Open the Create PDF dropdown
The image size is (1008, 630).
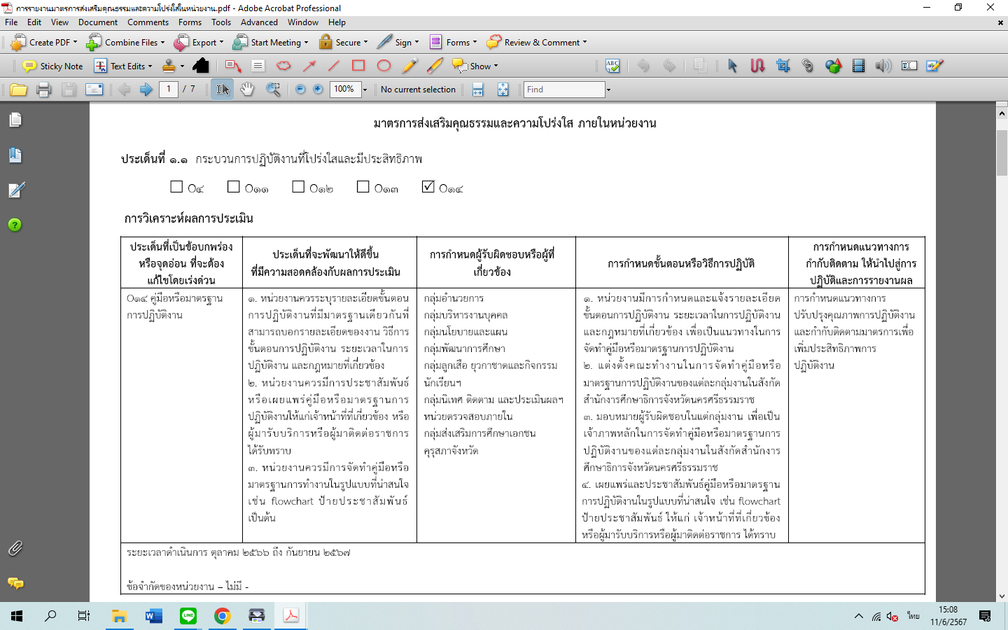pos(44,42)
